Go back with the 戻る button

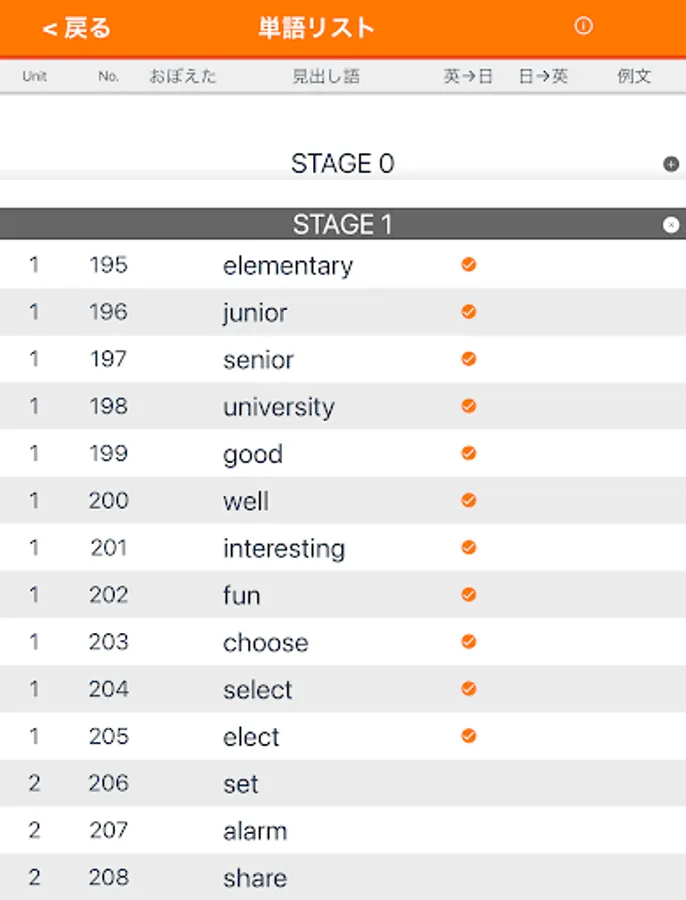pyautogui.click(x=77, y=28)
